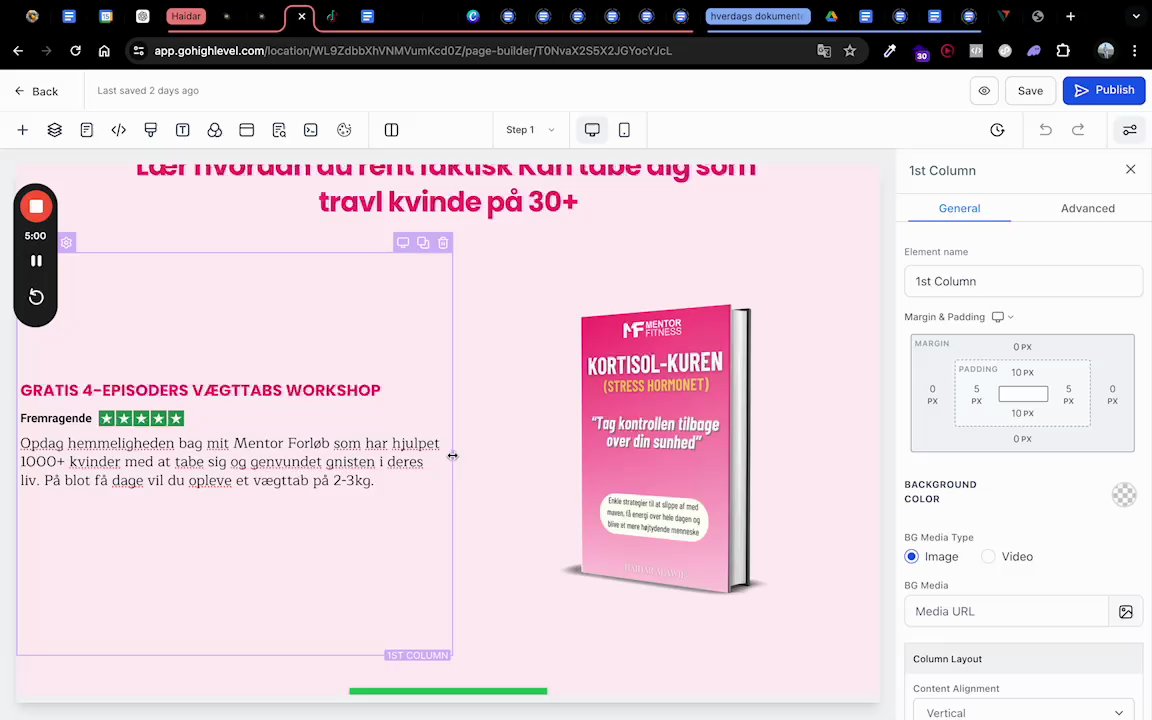Open the overlapping circles color icon
1152x720 pixels.
pos(215,130)
